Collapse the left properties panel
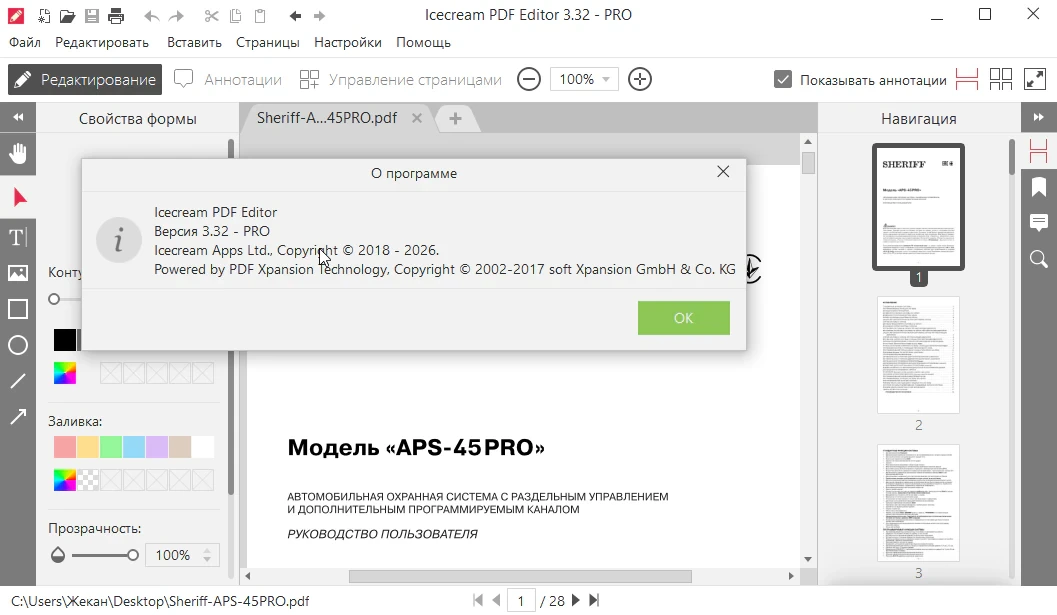Image resolution: width=1057 pixels, height=615 pixels. (x=18, y=117)
